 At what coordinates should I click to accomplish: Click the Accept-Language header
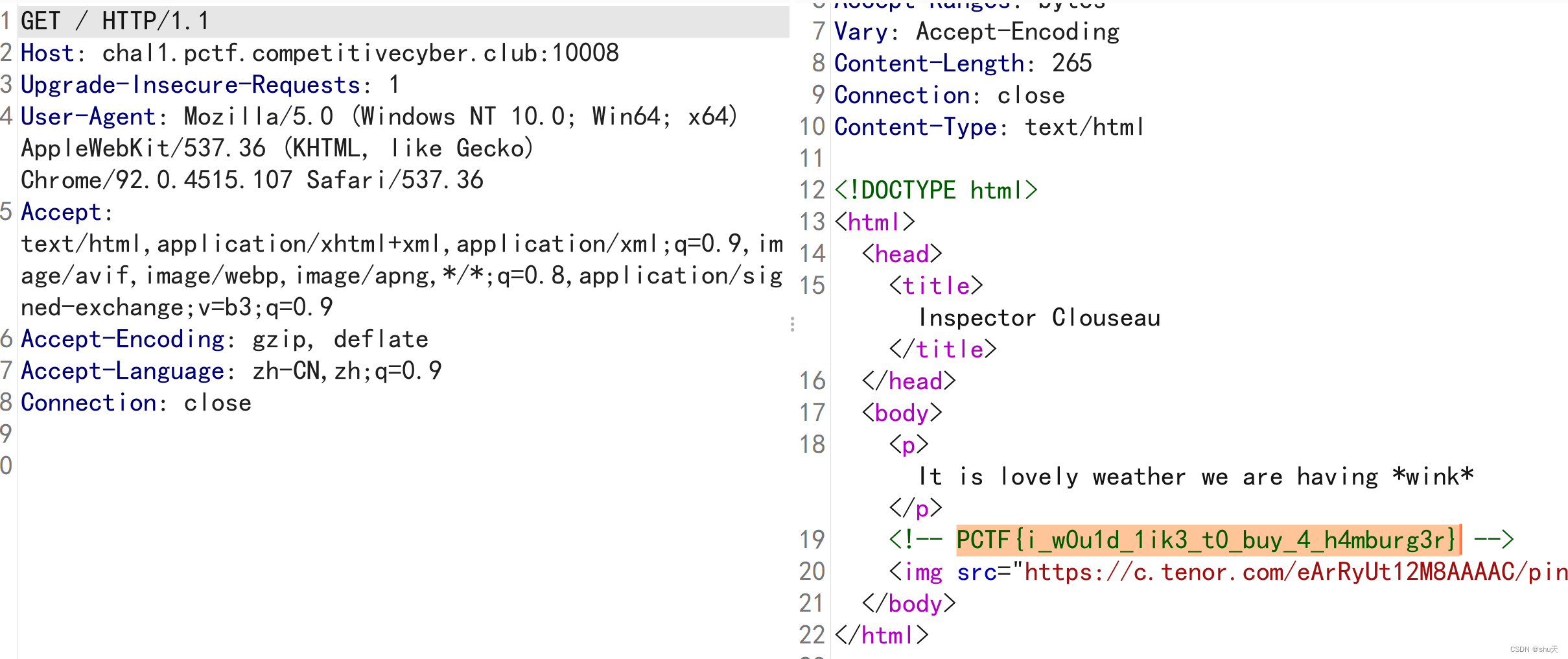click(x=123, y=371)
